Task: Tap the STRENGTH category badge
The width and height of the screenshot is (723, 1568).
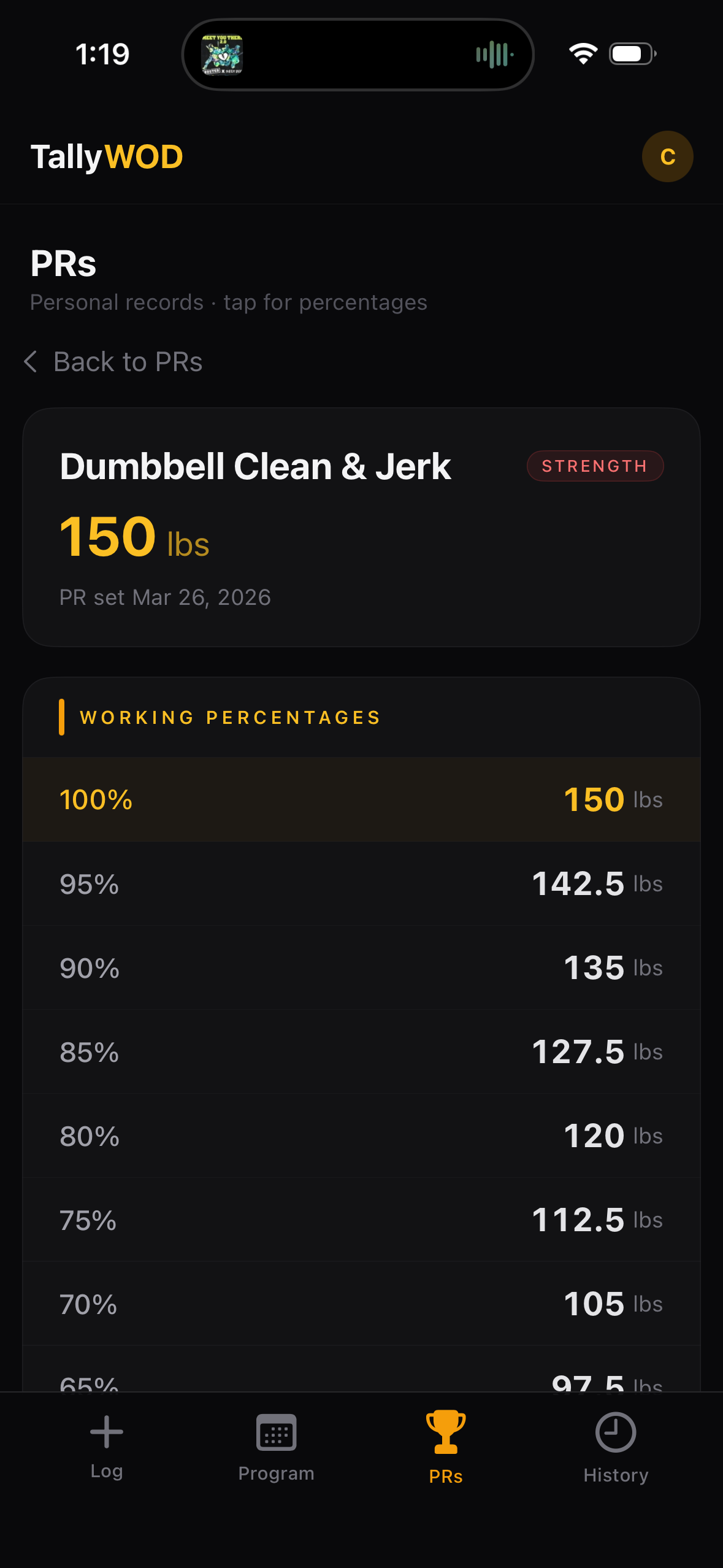Action: [x=594, y=466]
